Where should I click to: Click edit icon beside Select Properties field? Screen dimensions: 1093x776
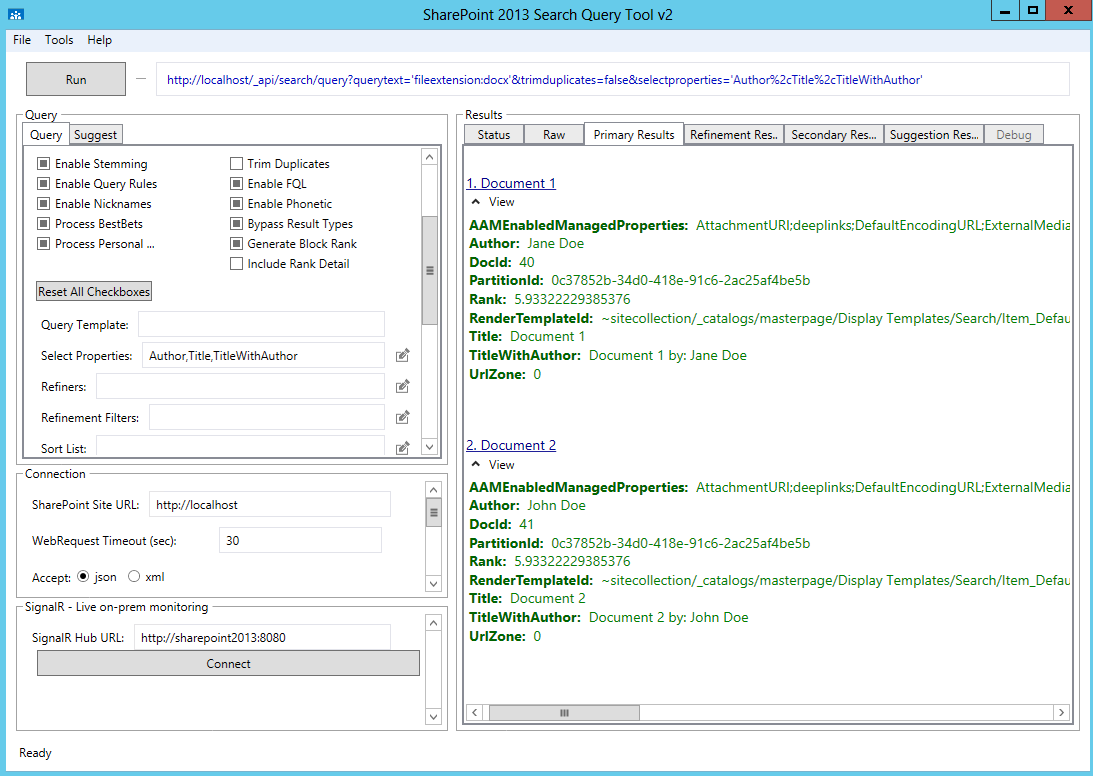(402, 355)
